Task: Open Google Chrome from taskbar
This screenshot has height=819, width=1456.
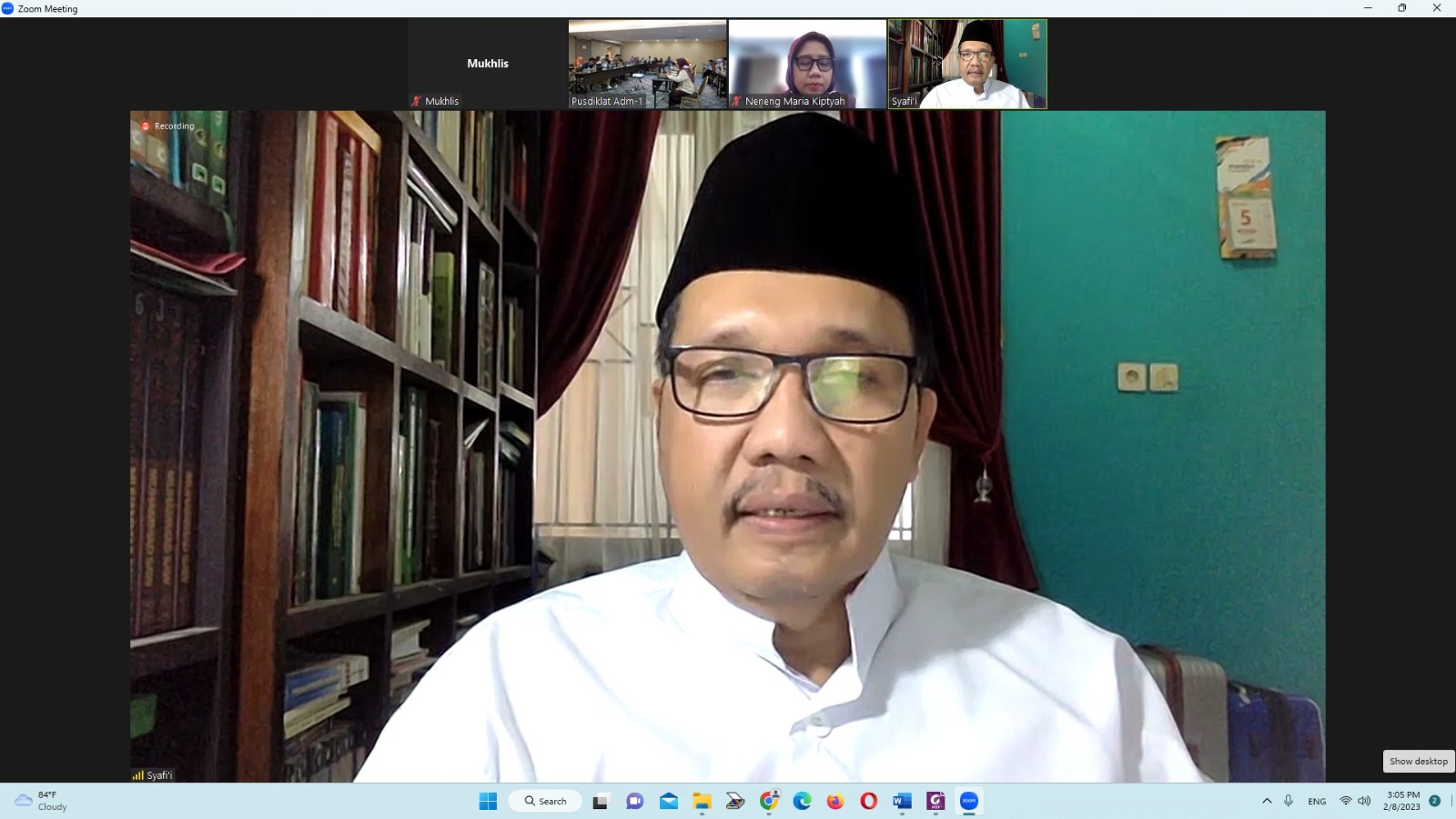Action: pyautogui.click(x=769, y=801)
